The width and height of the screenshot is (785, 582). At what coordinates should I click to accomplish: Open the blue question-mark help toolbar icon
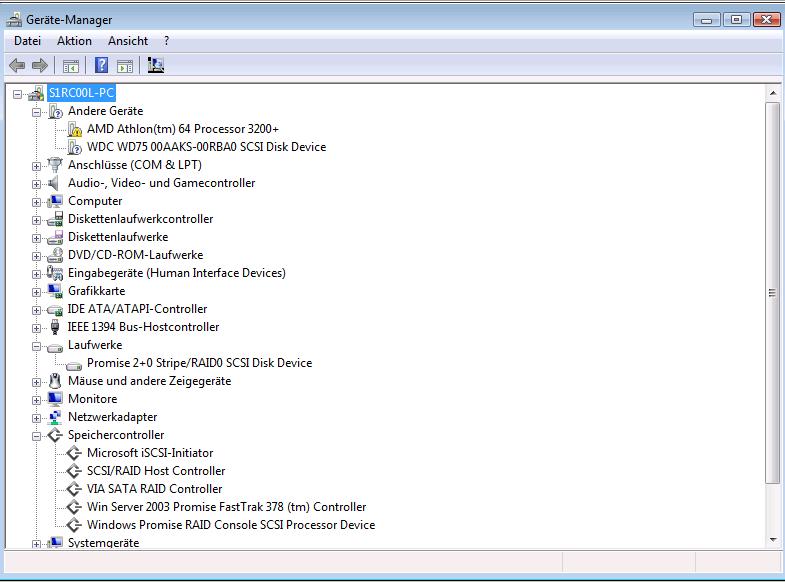tap(102, 65)
